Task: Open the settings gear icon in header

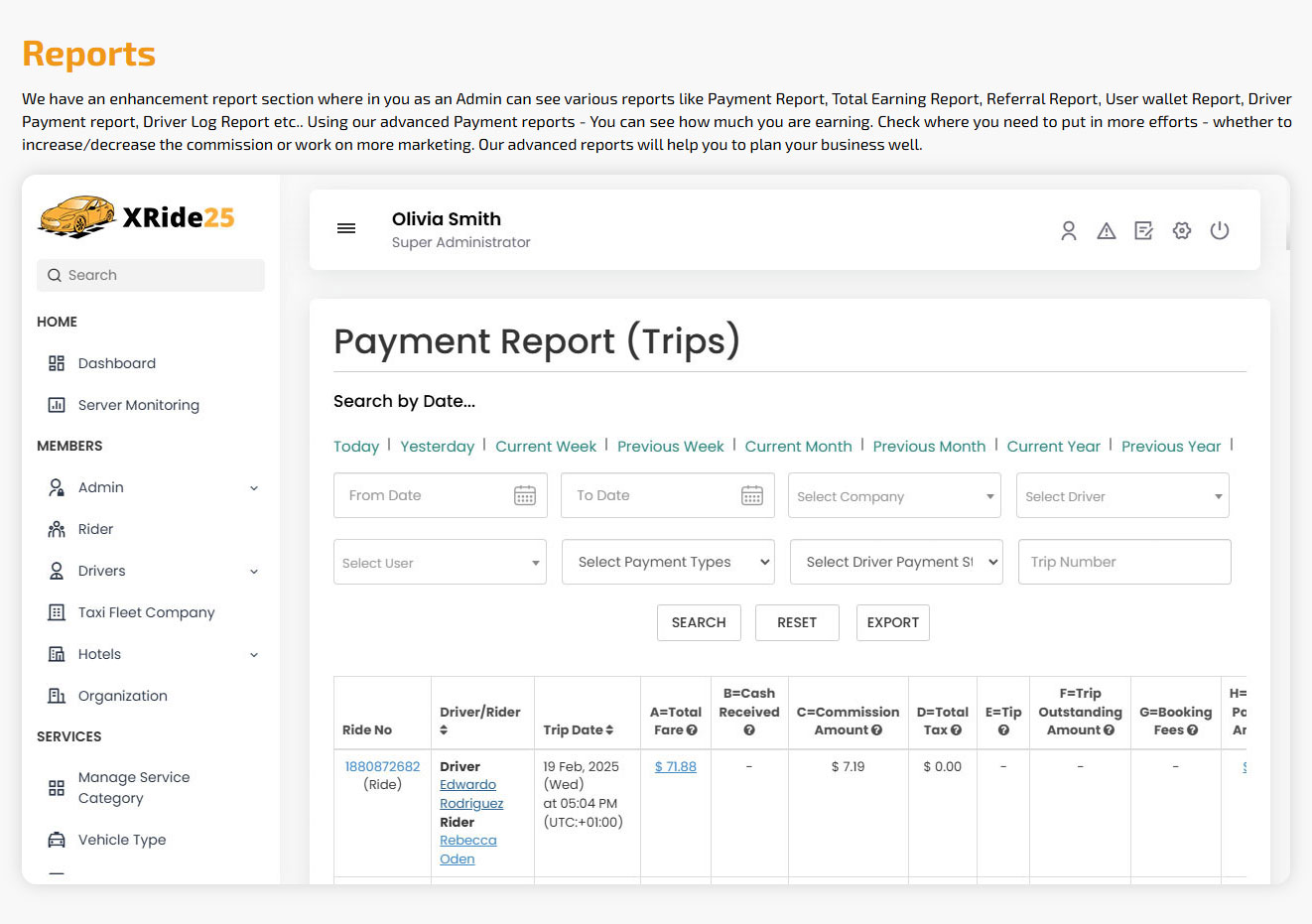Action: pos(1182,230)
